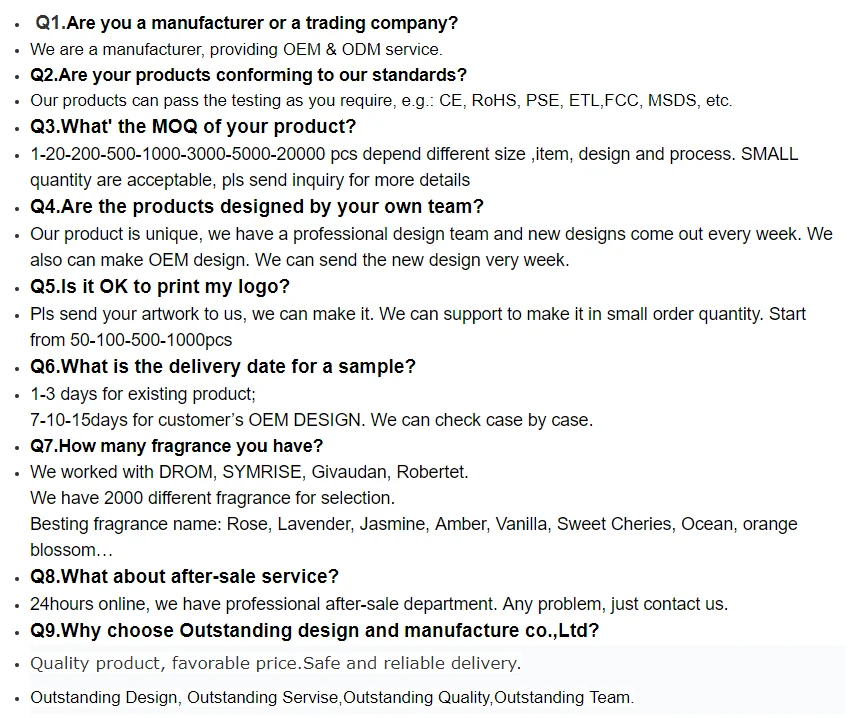The image size is (863, 718).
Task: Click the Q9 Why choose Outstanding design heading
Action: coord(314,631)
